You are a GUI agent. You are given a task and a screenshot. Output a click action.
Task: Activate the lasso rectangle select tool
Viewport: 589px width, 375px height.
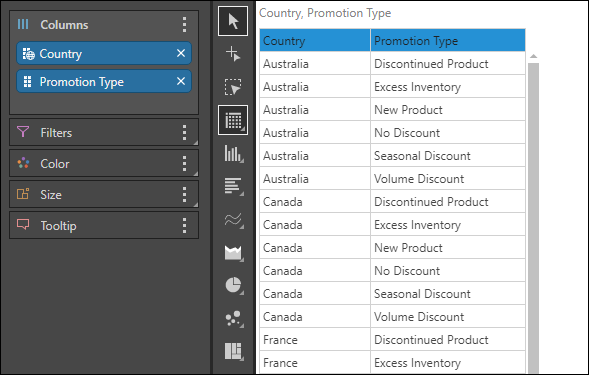tap(233, 87)
